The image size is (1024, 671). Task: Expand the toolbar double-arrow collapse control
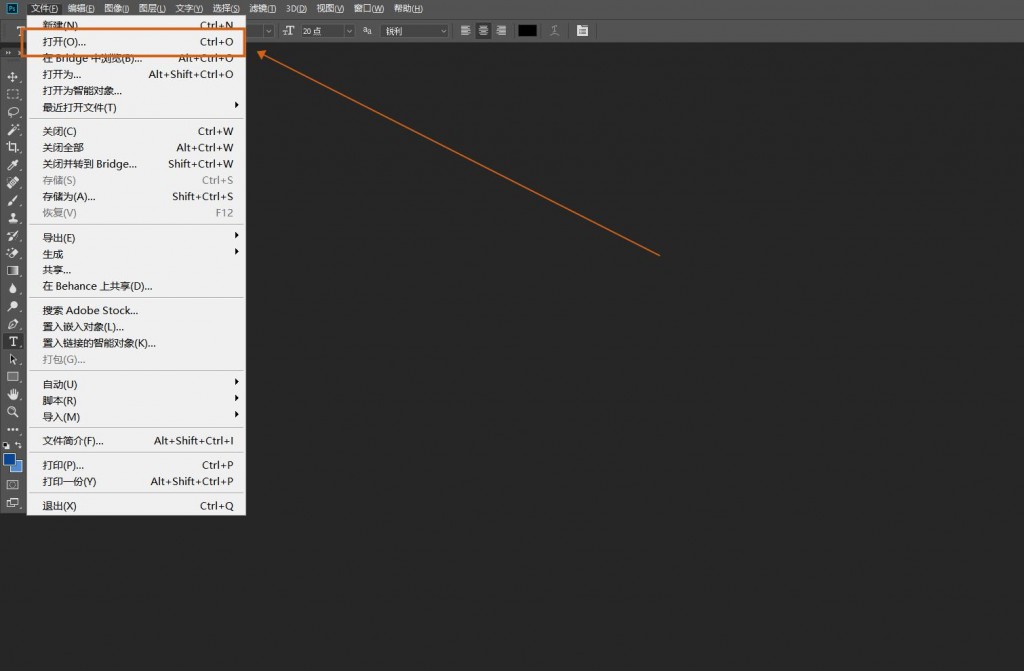point(8,52)
